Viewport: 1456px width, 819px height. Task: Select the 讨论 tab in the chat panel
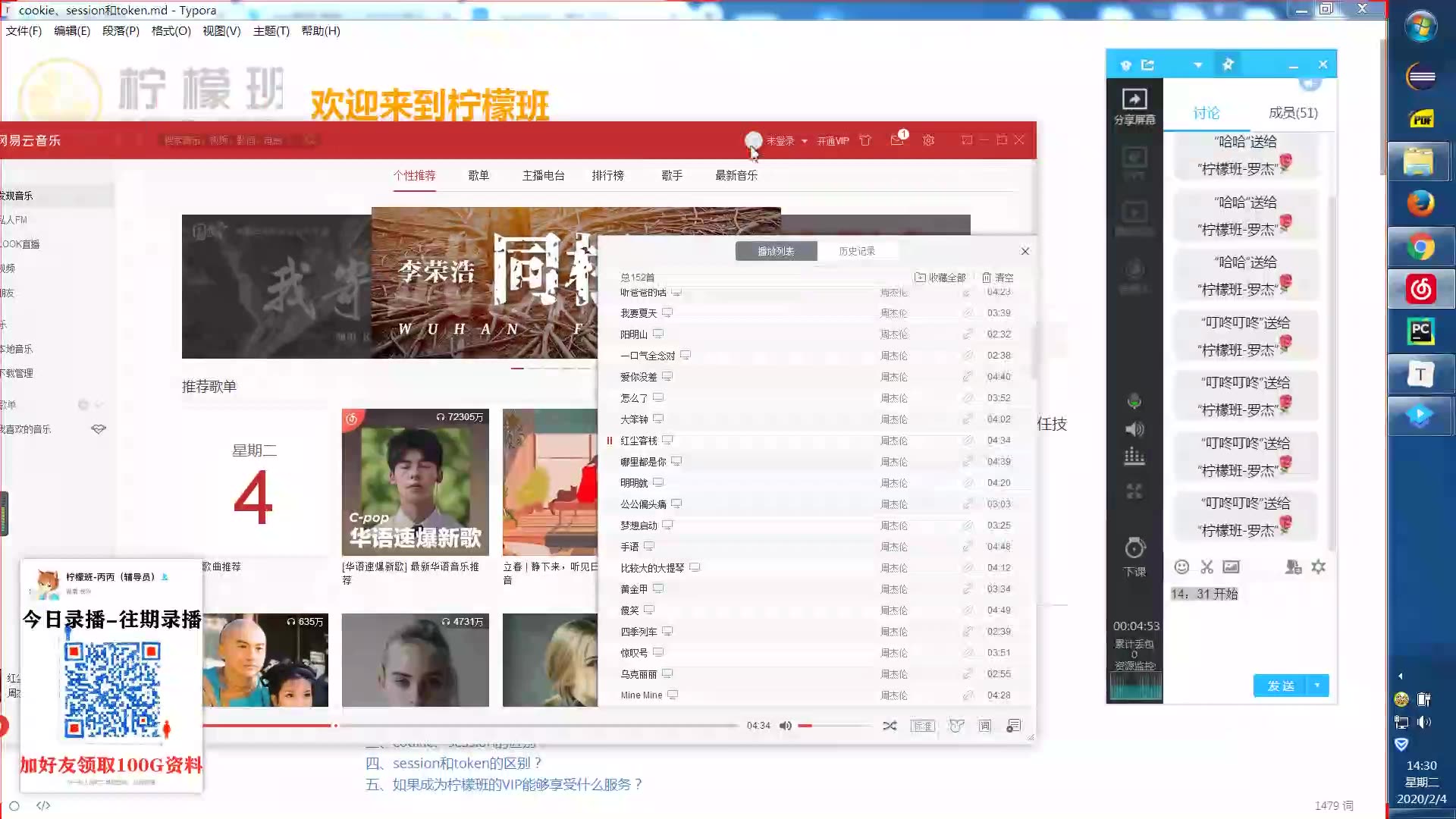pyautogui.click(x=1206, y=113)
